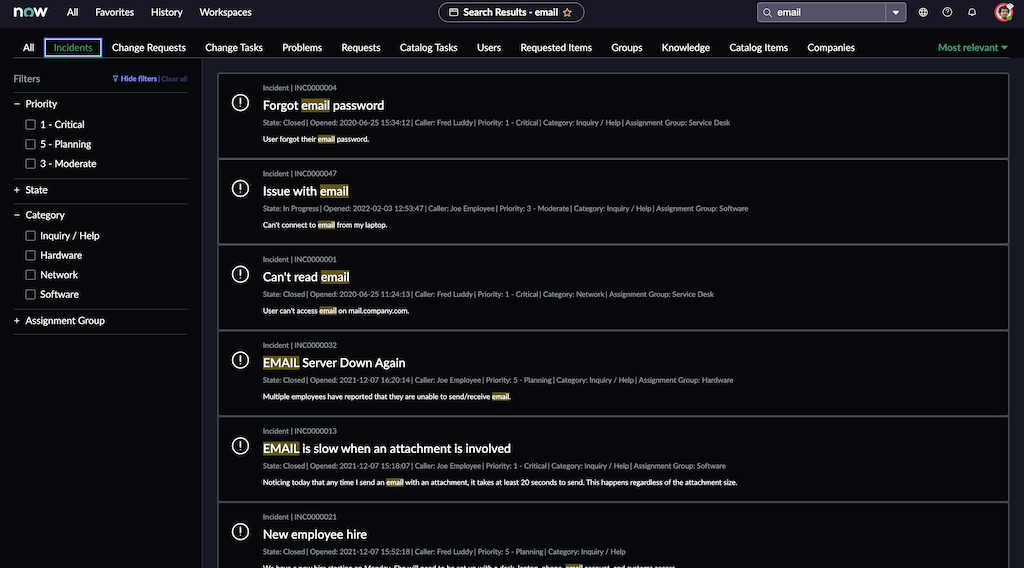The image size is (1024, 568).
Task: Star the Search Results page as favorite
Action: [568, 12]
